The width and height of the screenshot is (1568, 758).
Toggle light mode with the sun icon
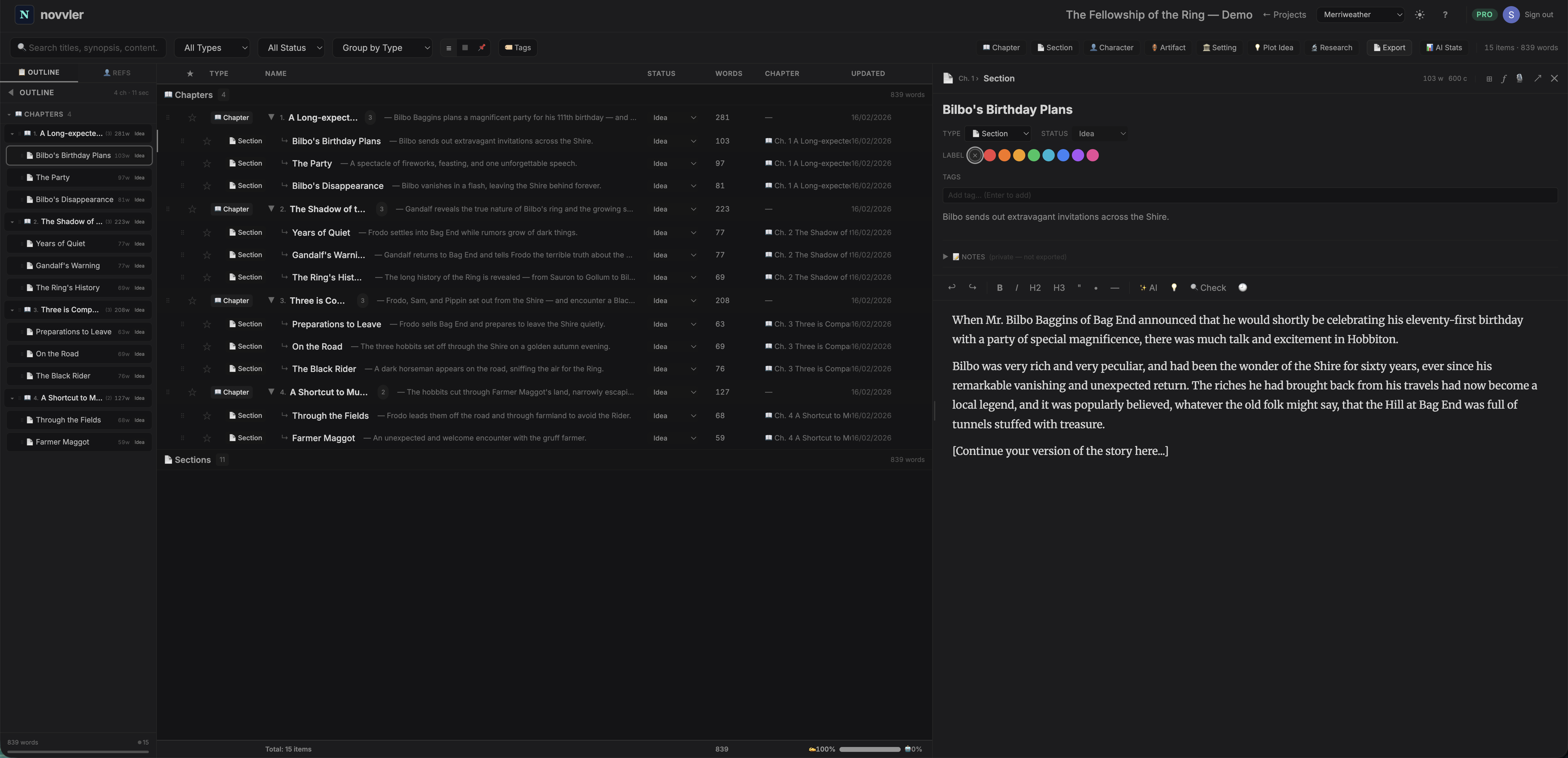click(1419, 14)
